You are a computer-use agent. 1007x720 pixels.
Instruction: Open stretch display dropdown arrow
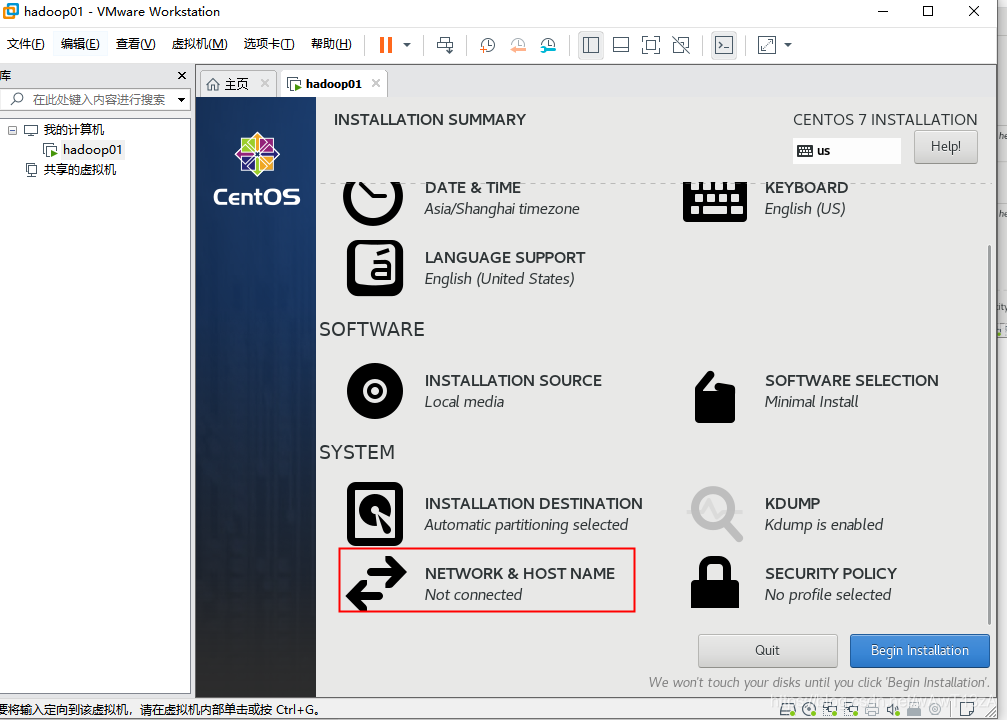(x=788, y=45)
